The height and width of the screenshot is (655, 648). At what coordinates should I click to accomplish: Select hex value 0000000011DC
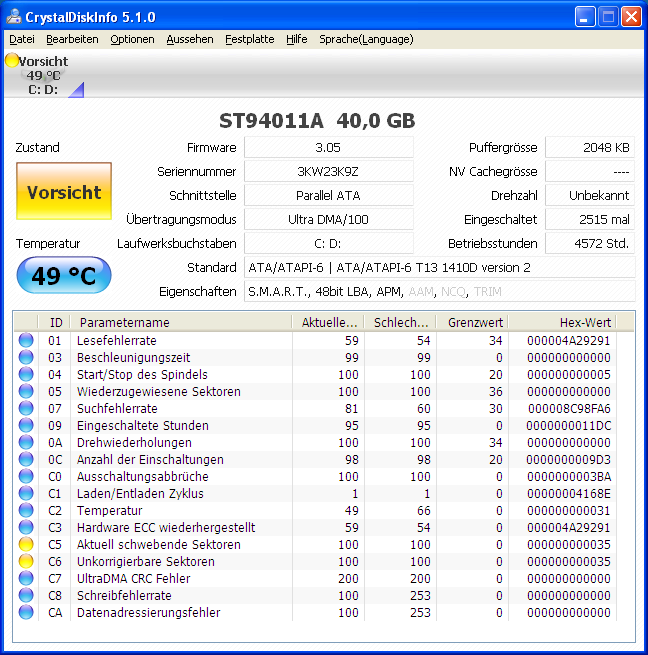point(569,425)
